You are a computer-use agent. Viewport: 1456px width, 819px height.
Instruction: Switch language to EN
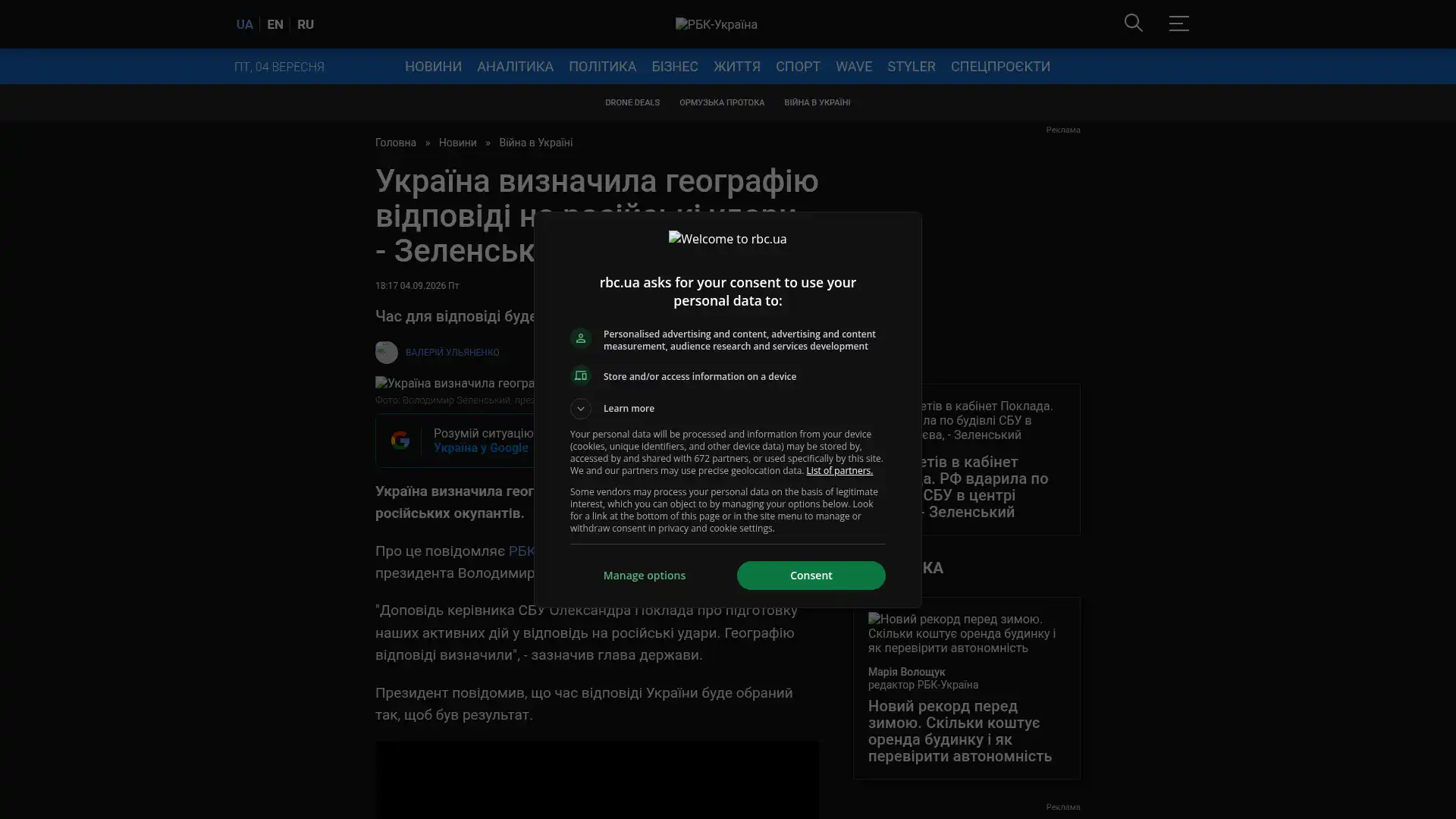(x=275, y=24)
